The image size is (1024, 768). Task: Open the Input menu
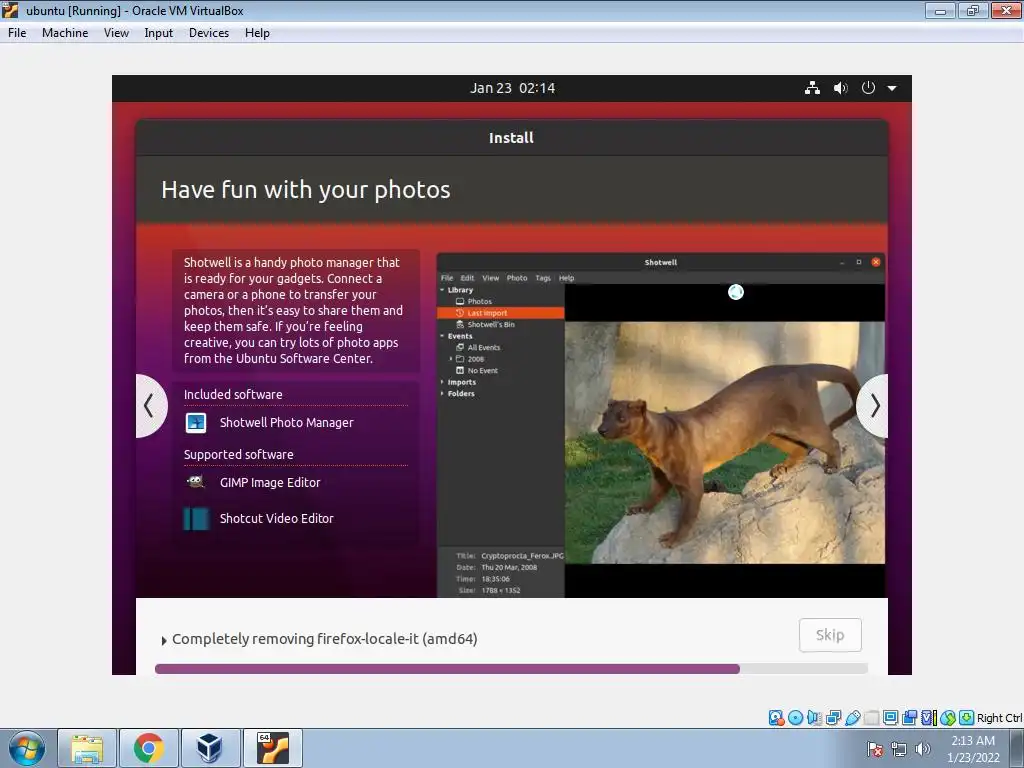tap(159, 33)
